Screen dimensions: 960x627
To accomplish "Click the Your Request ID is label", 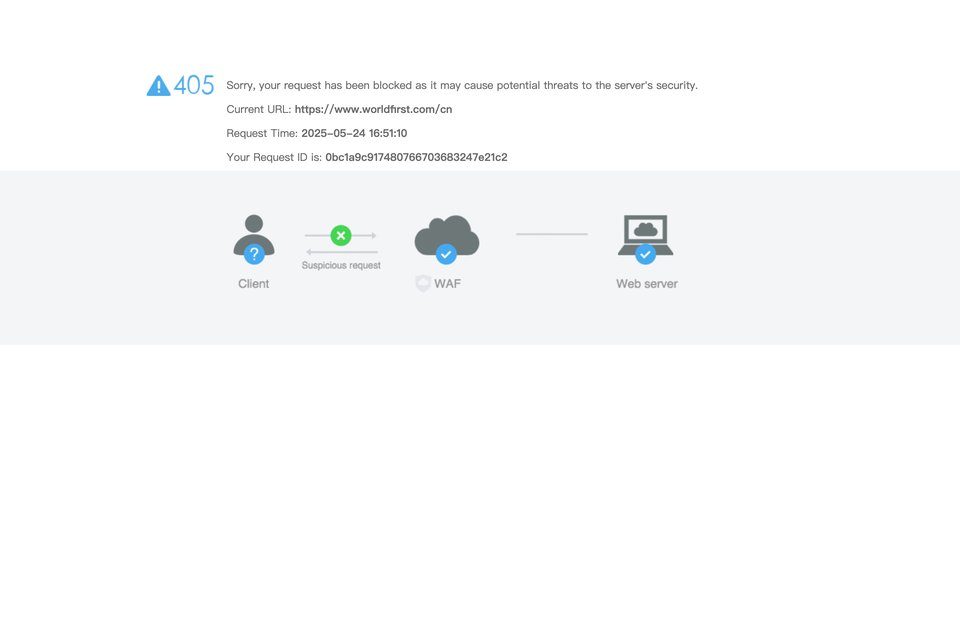I will (x=274, y=157).
